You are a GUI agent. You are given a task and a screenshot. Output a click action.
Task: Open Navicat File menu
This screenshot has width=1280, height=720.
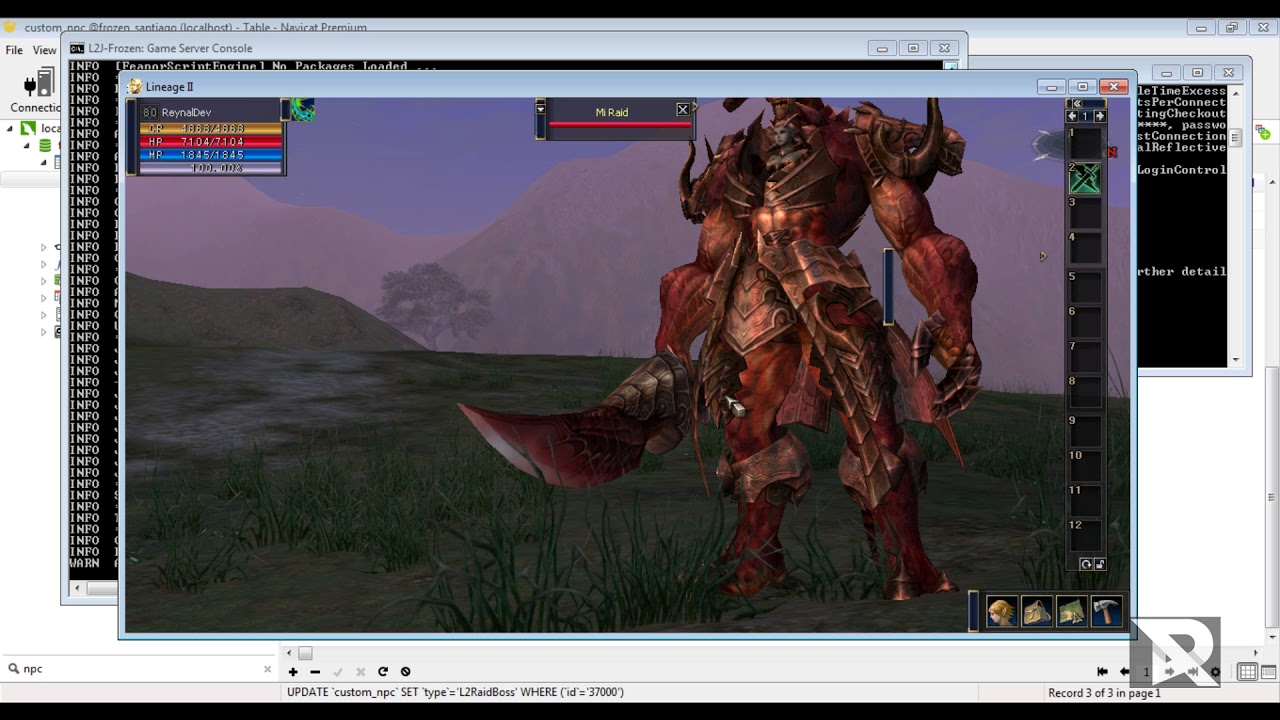point(14,50)
